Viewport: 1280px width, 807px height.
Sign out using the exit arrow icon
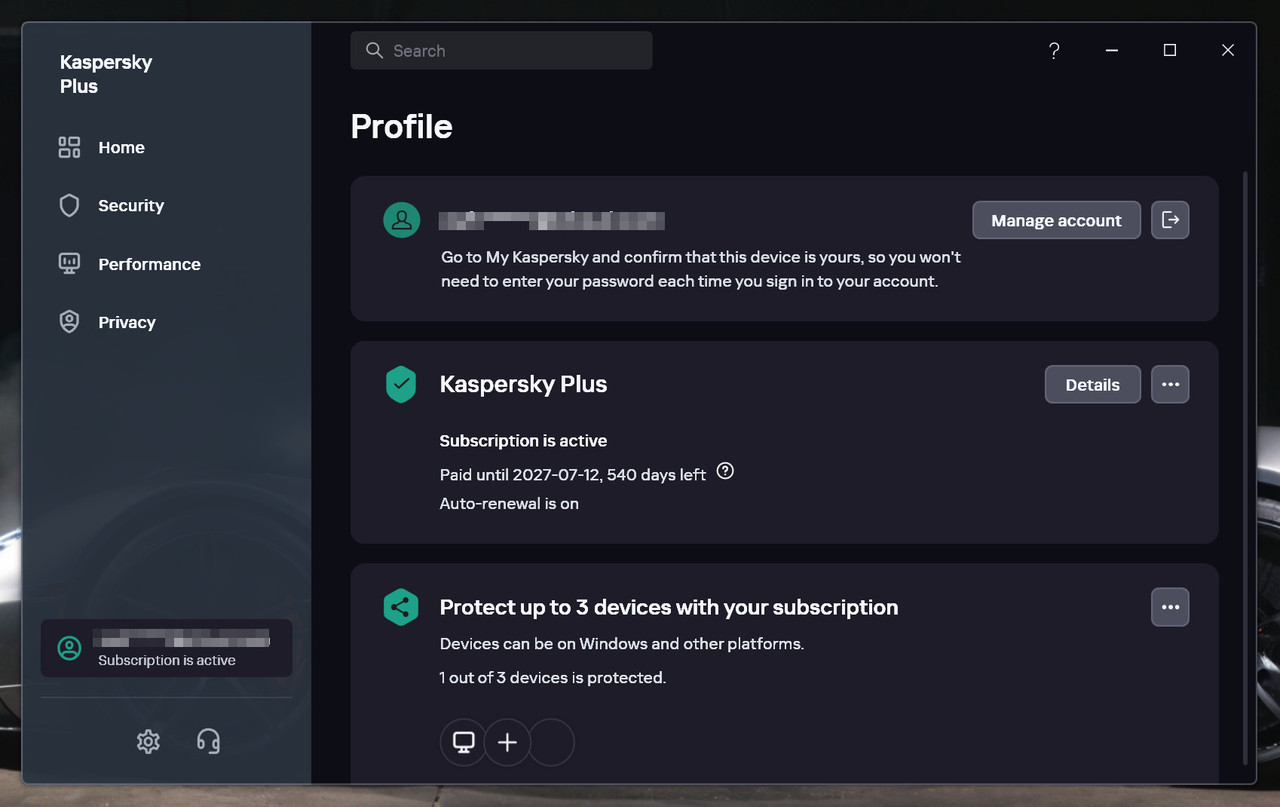point(1170,221)
